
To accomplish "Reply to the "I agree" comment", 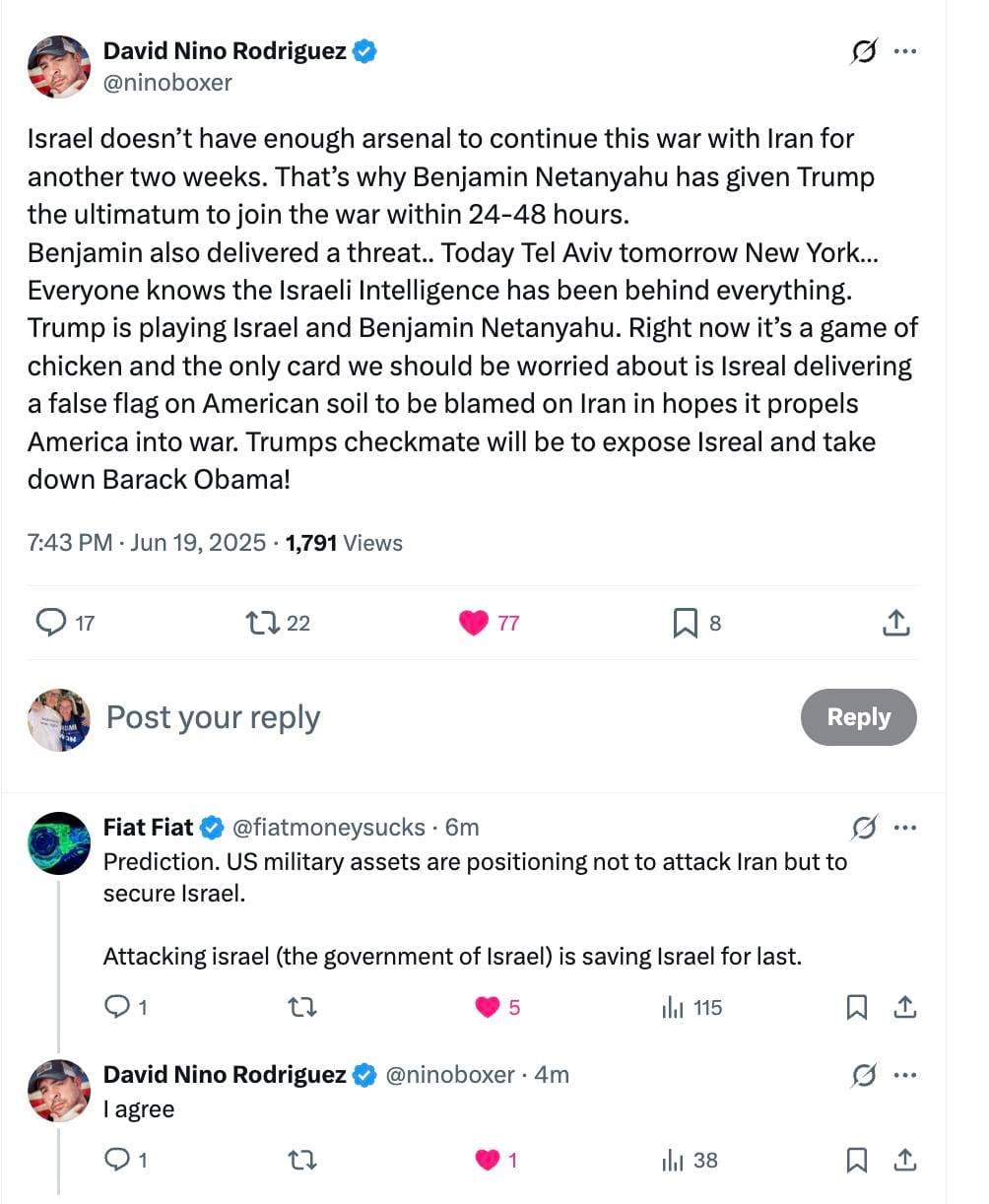I will click(117, 1161).
